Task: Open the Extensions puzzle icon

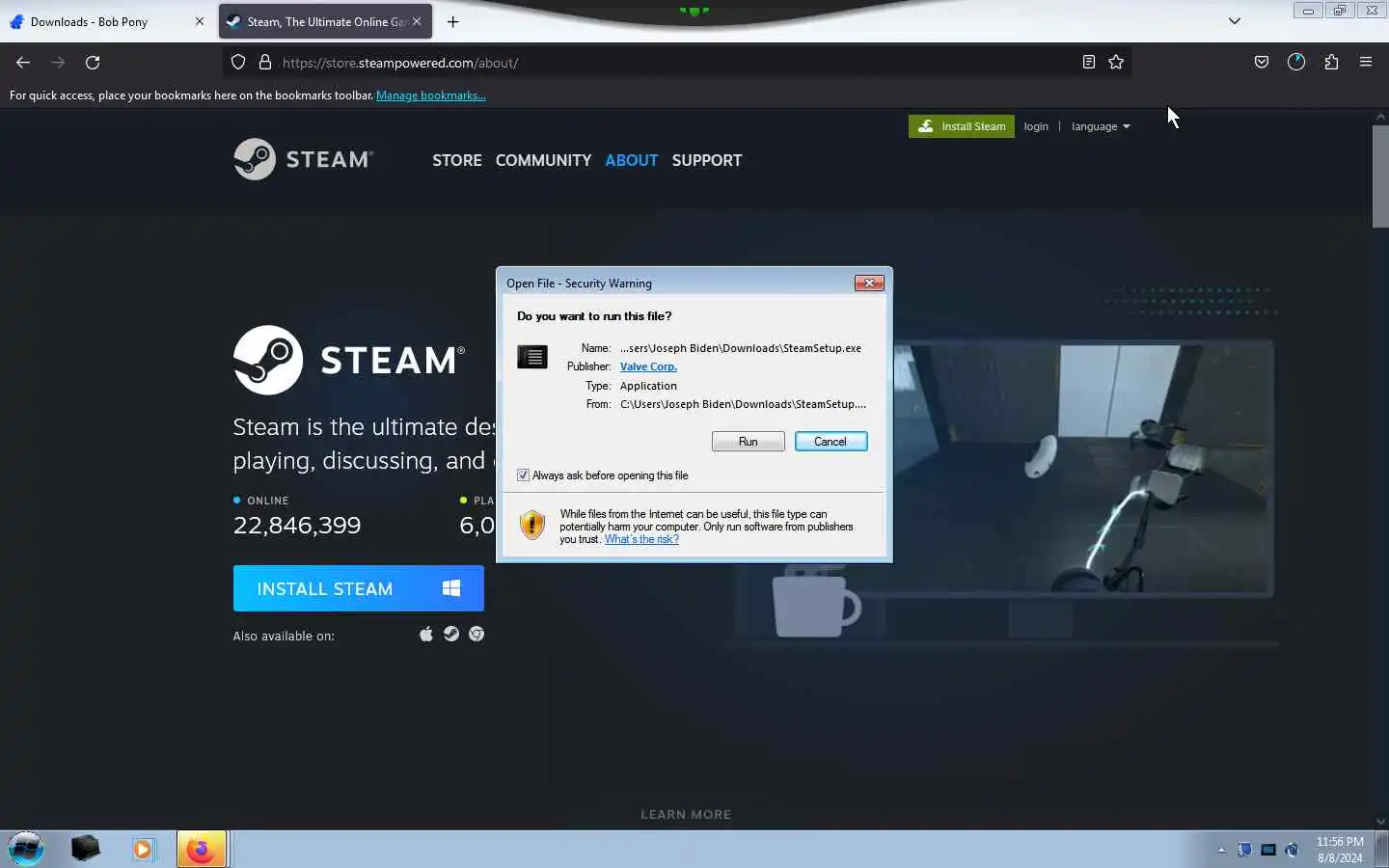Action: pyautogui.click(x=1331, y=63)
